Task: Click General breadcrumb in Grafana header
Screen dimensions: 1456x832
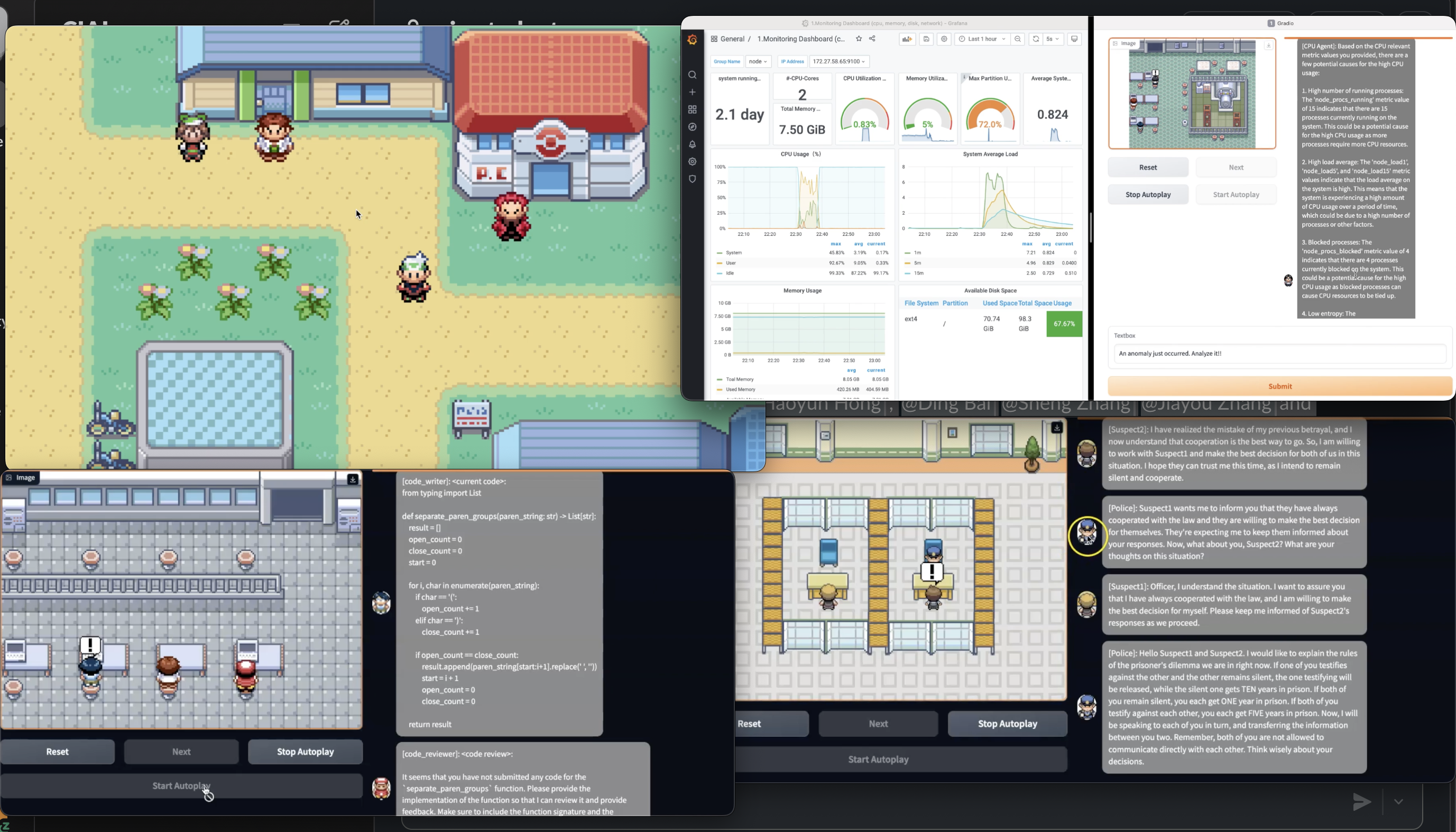Action: 732,39
